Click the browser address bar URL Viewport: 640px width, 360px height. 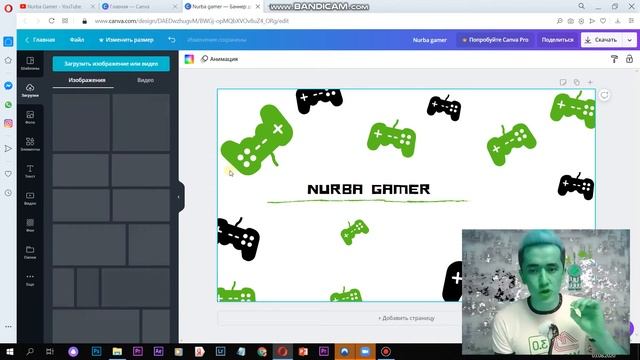(x=191, y=21)
